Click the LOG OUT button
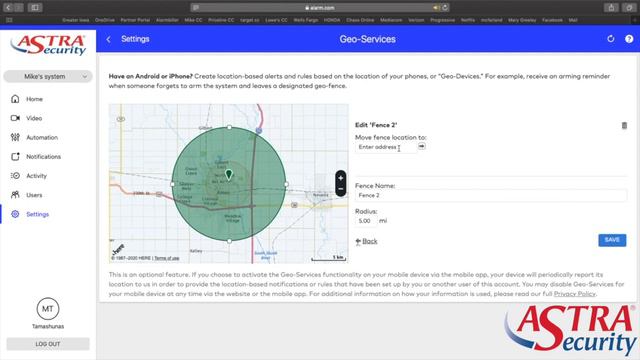 coord(48,344)
